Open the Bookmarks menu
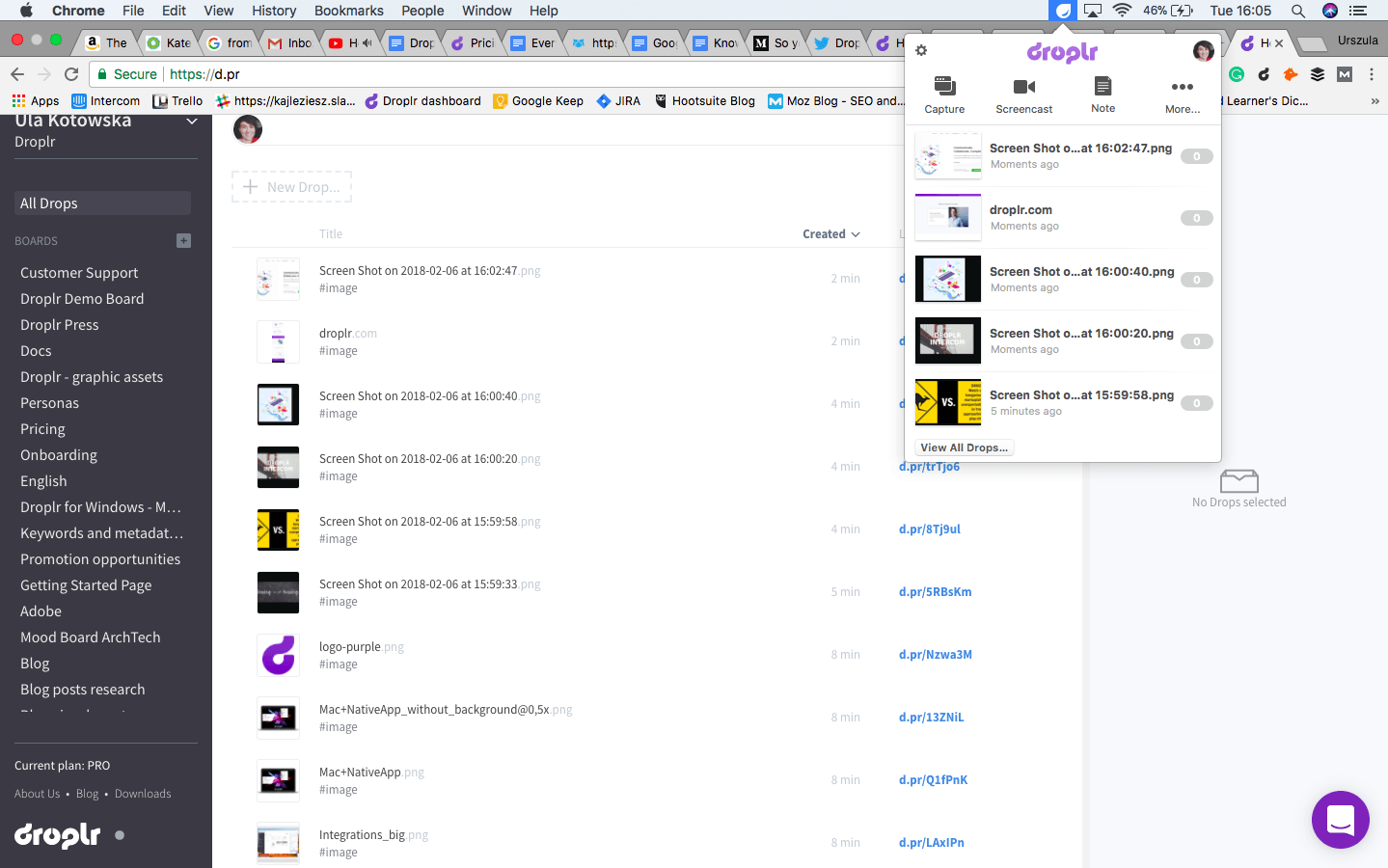Viewport: 1388px width, 868px height. pyautogui.click(x=348, y=11)
